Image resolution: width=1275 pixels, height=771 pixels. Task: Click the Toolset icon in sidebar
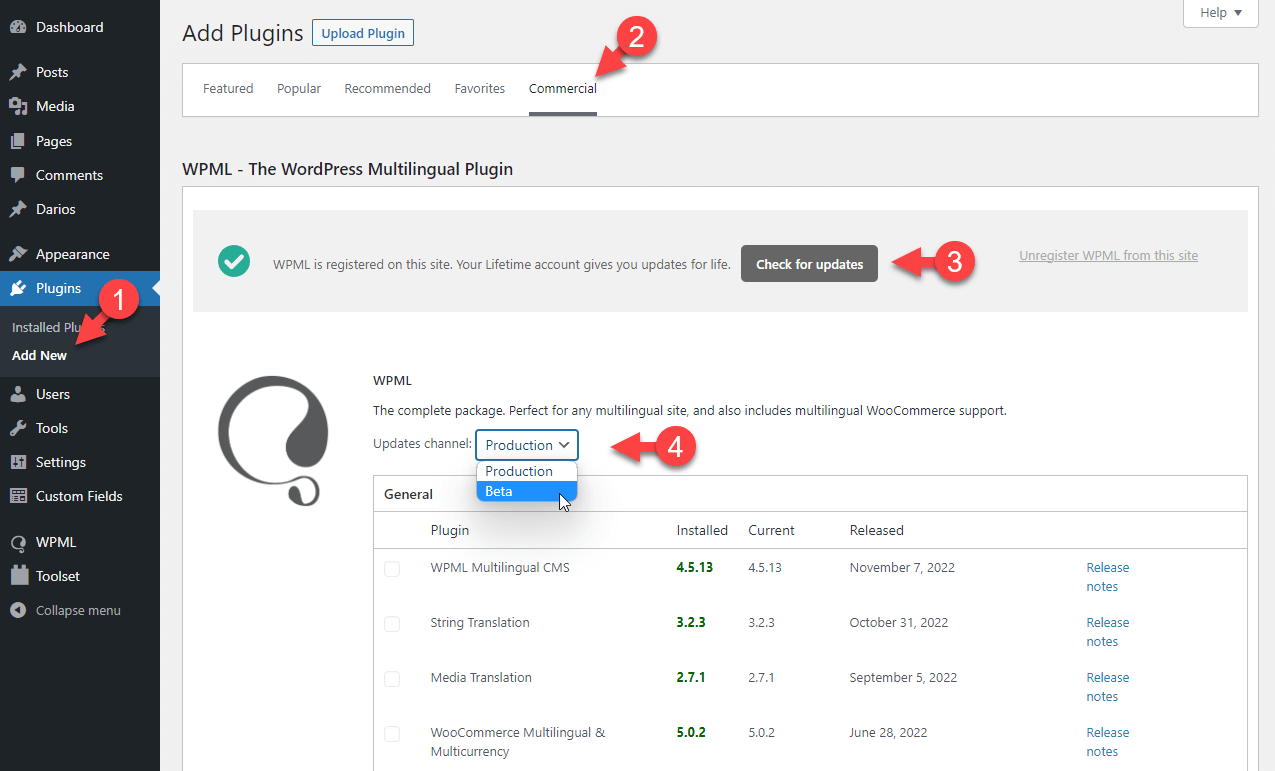pyautogui.click(x=18, y=576)
